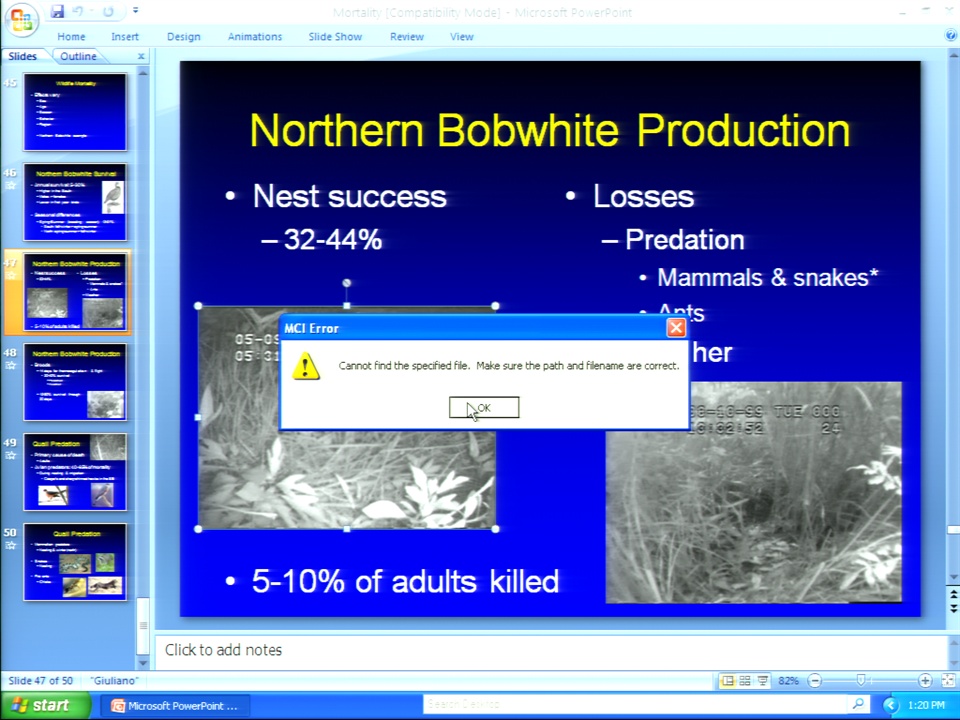Click the editing area scrollbar up arrow
The height and width of the screenshot is (720, 960).
click(953, 55)
